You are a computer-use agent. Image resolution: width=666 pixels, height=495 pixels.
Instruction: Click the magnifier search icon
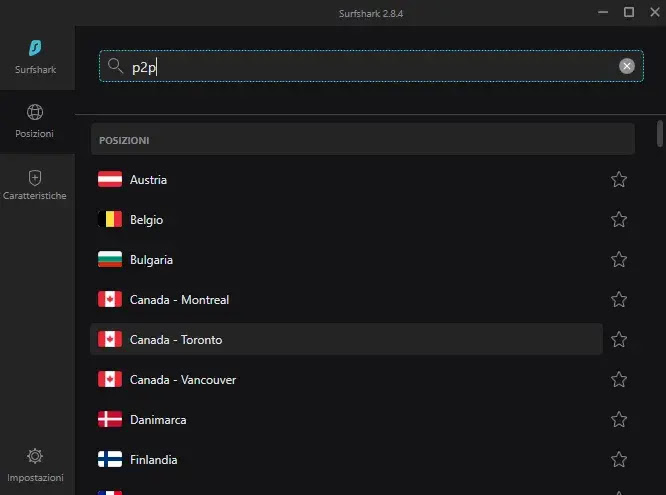pos(115,66)
